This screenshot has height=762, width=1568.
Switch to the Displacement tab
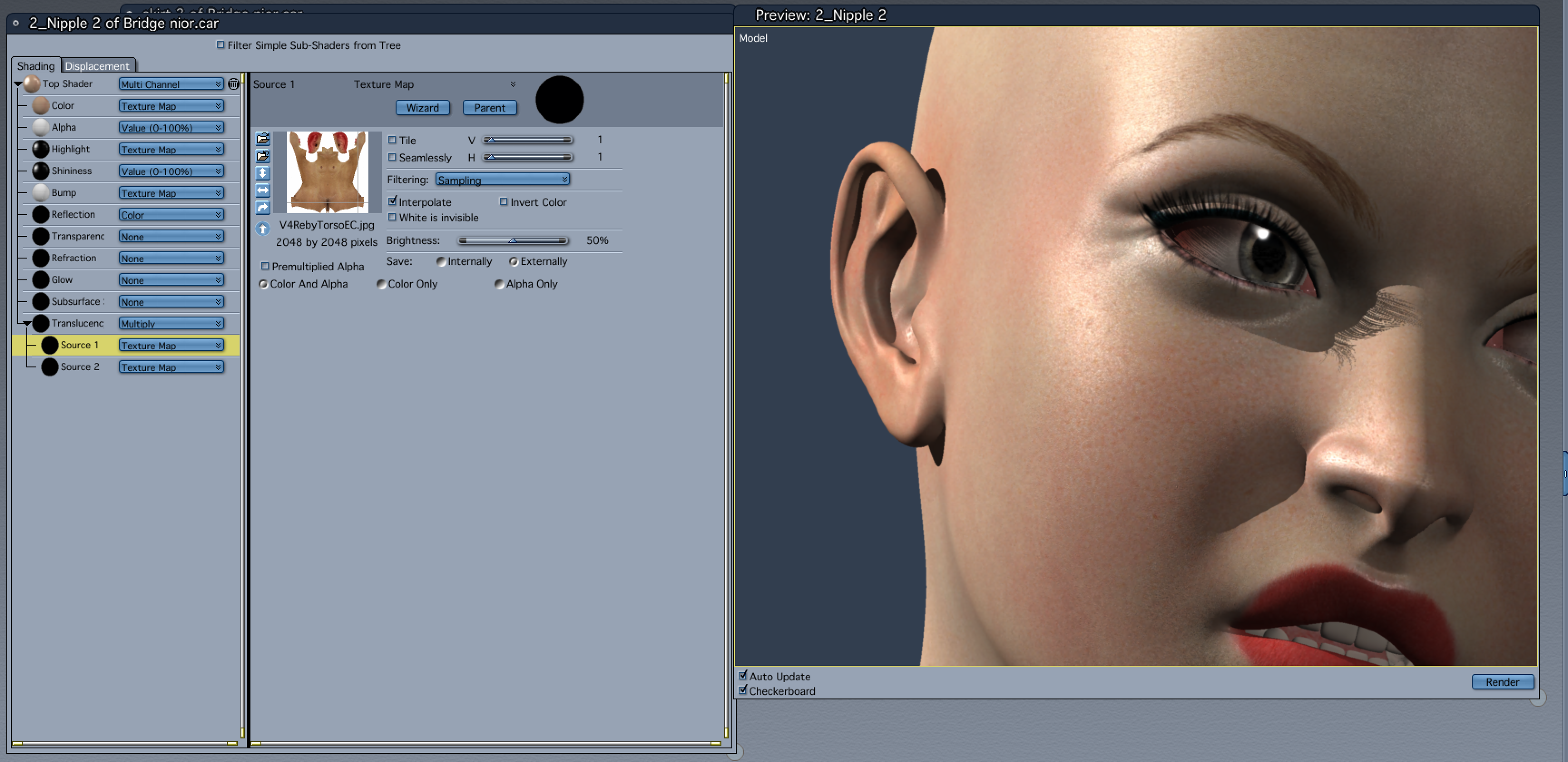[x=97, y=66]
